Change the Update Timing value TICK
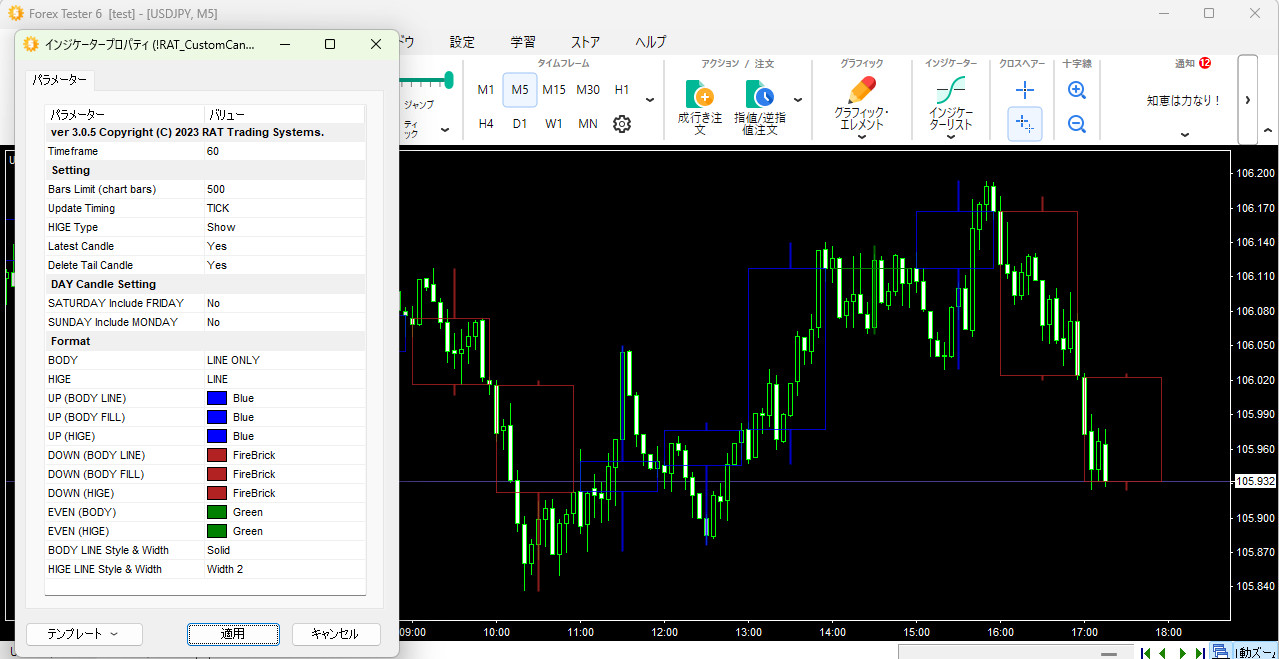The image size is (1279, 659). (284, 208)
